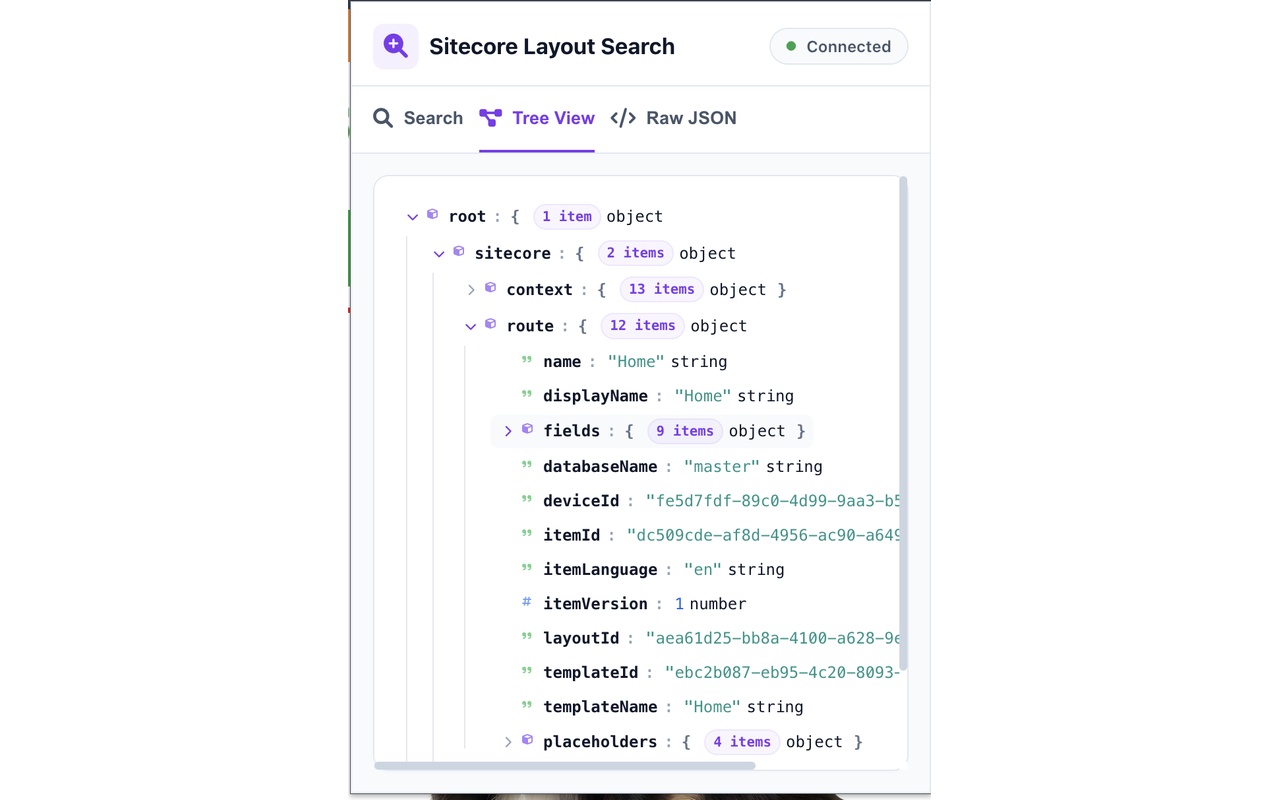The width and height of the screenshot is (1280, 800).
Task: Click the layoutId value starting aea61d25
Action: [x=773, y=638]
